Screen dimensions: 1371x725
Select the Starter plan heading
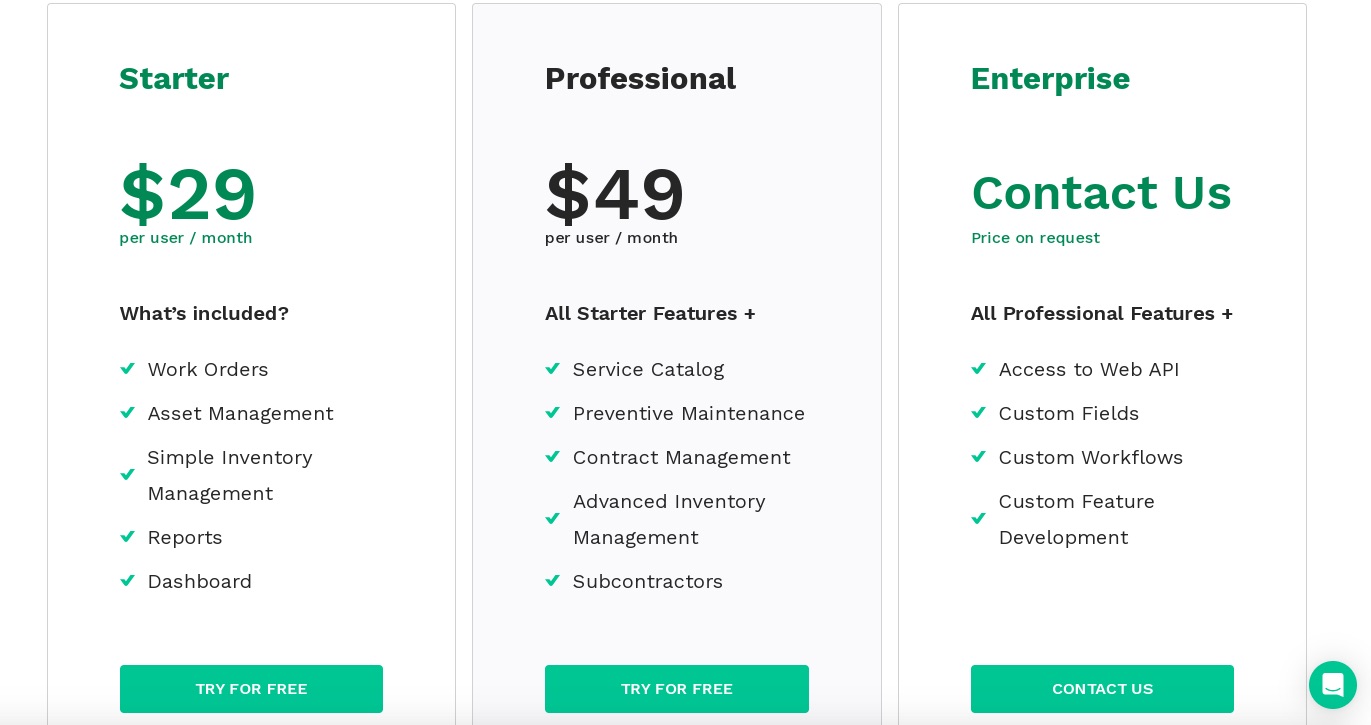(174, 79)
